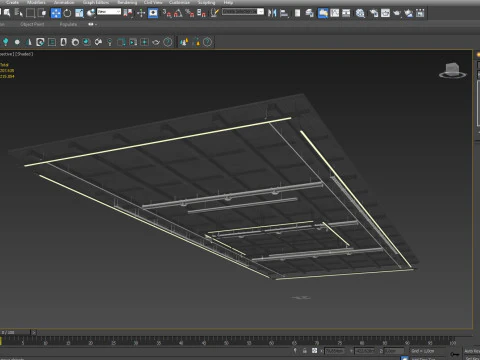The image size is (480, 360).
Task: Switch to Populate ribbon tab
Action: click(68, 24)
